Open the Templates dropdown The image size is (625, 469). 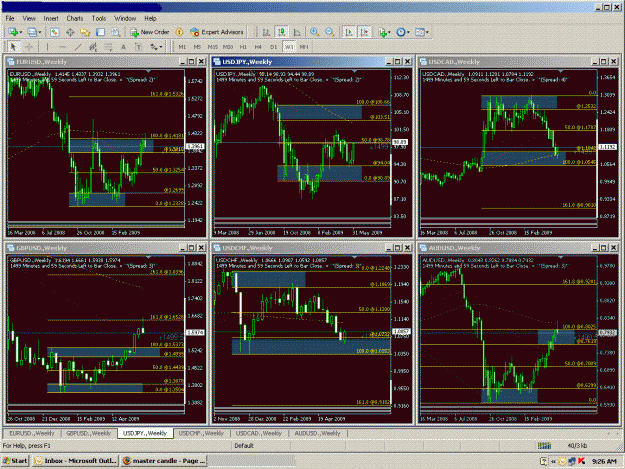(422, 32)
